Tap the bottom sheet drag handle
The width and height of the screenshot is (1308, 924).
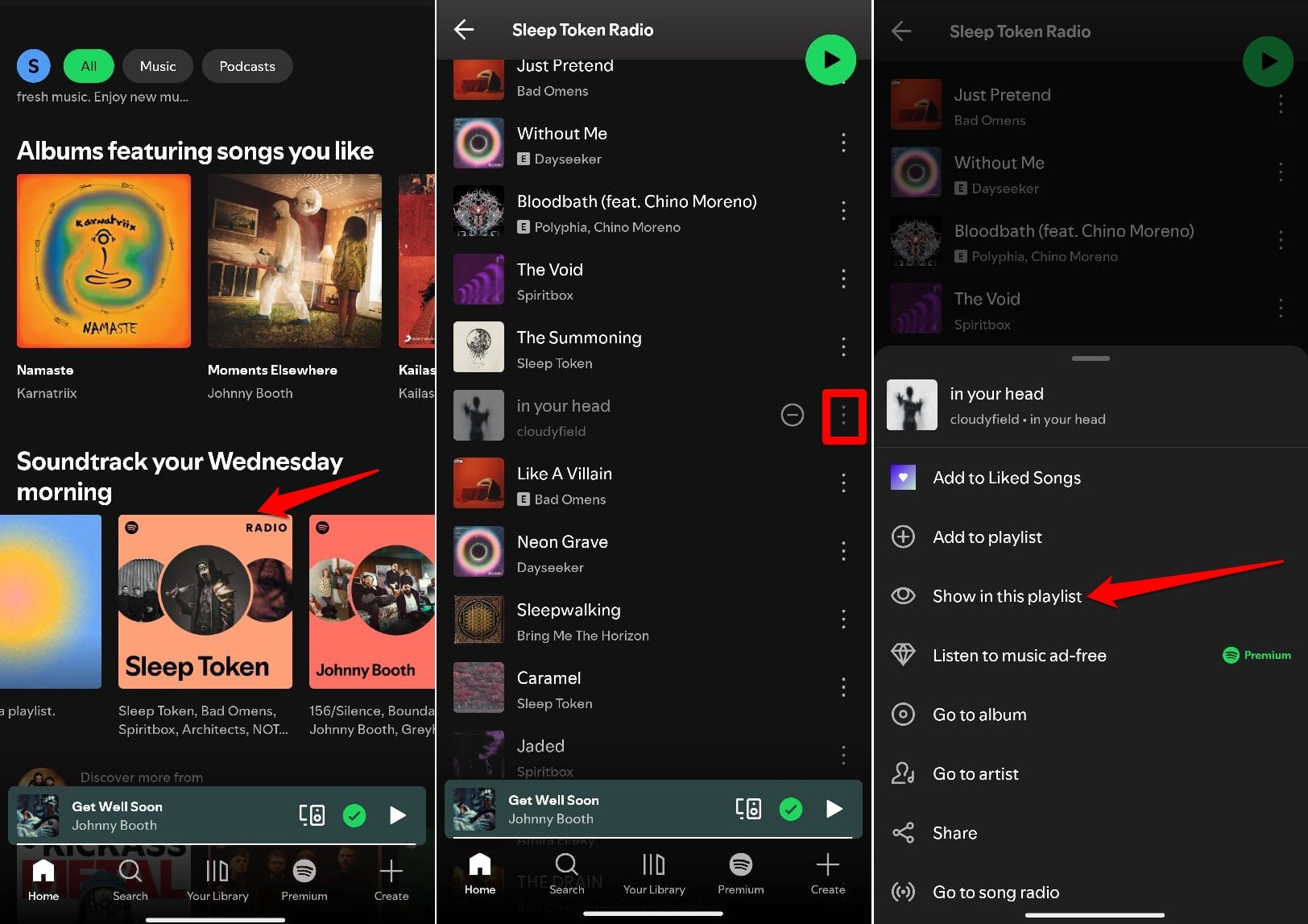click(x=1091, y=358)
